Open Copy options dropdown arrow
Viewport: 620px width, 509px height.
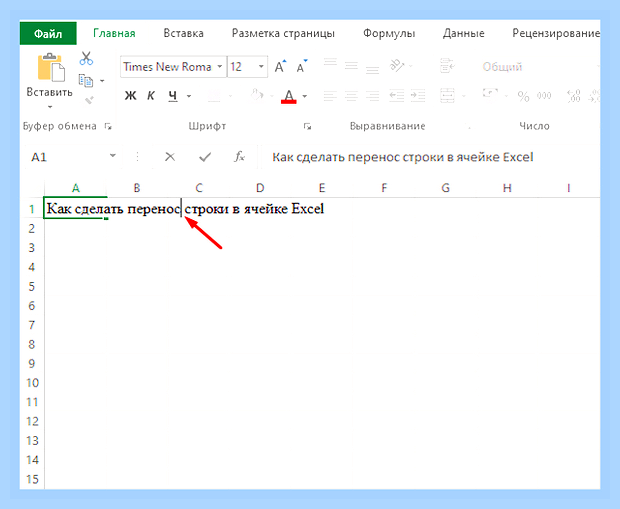102,81
